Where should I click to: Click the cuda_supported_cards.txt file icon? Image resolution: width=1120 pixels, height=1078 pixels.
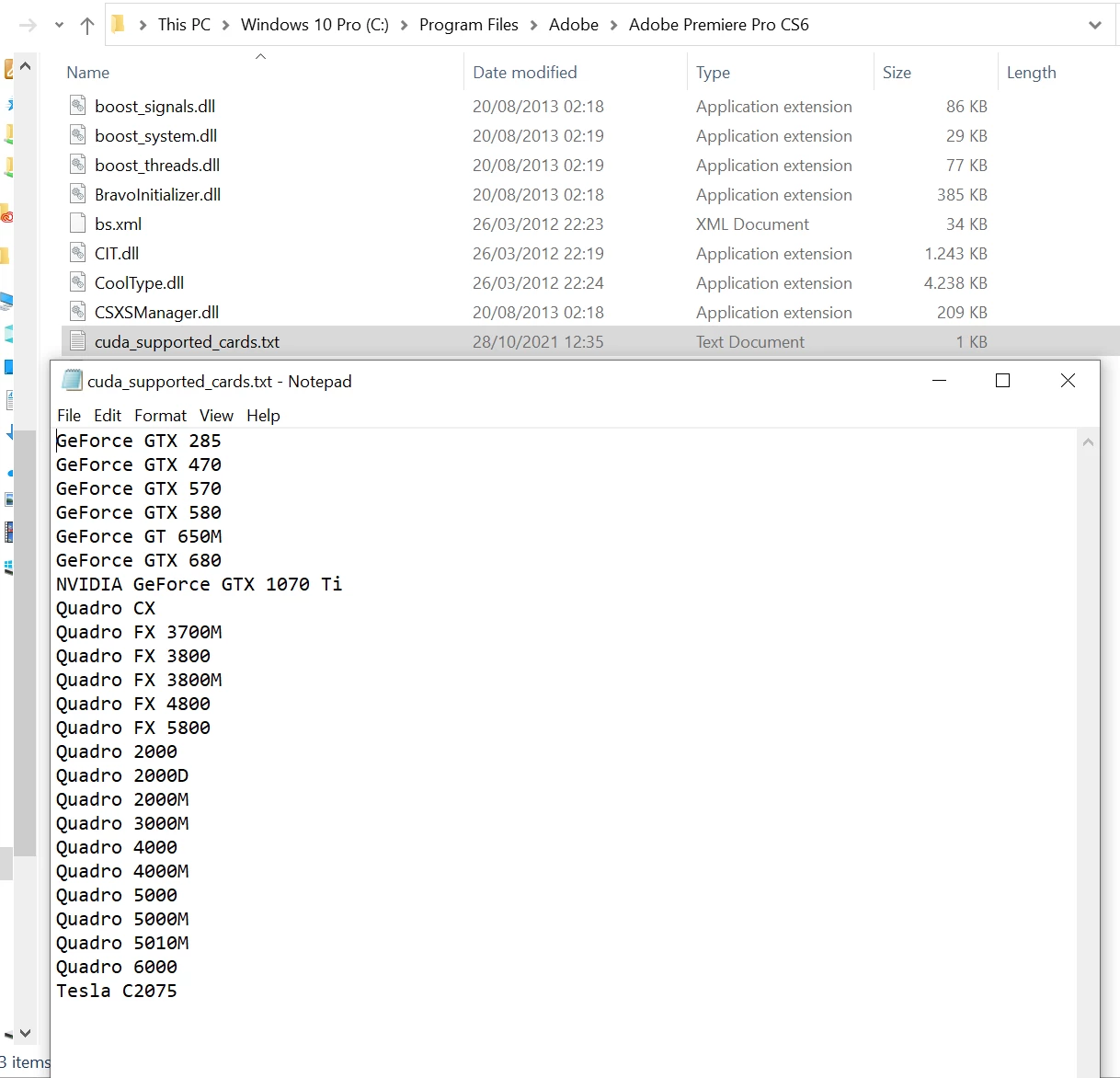coord(78,341)
